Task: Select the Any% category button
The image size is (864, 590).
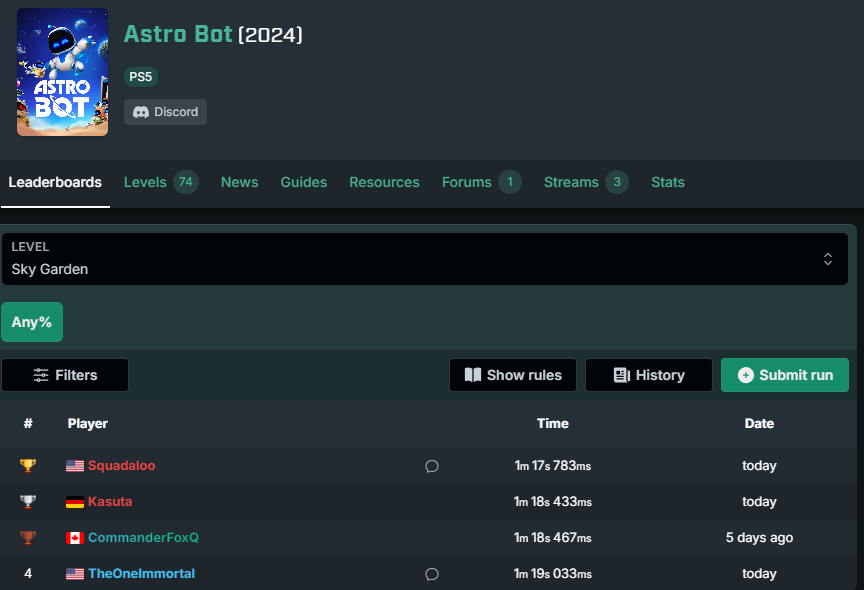Action: (x=32, y=322)
